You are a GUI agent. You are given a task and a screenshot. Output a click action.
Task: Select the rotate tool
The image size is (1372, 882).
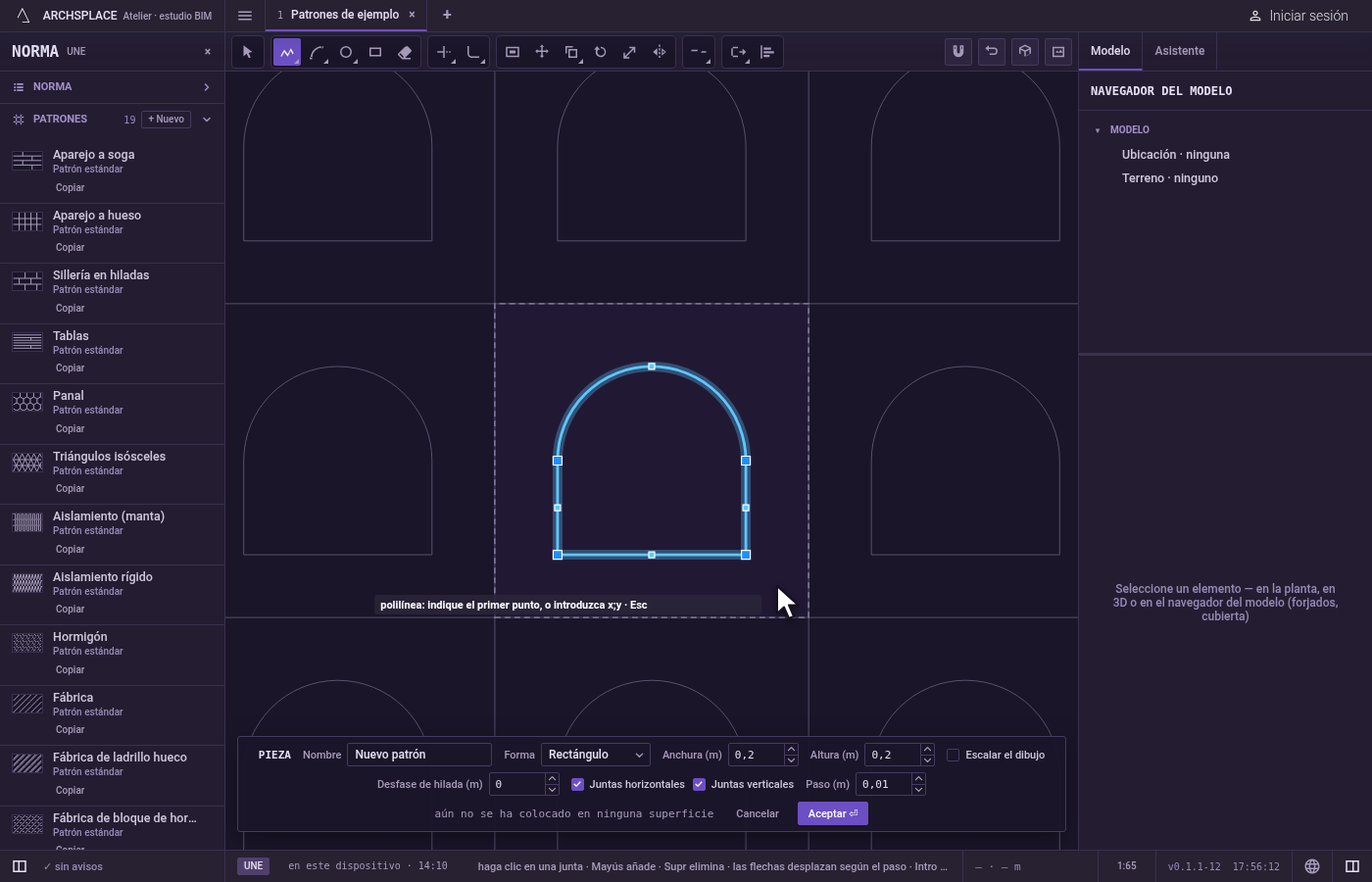coord(601,52)
